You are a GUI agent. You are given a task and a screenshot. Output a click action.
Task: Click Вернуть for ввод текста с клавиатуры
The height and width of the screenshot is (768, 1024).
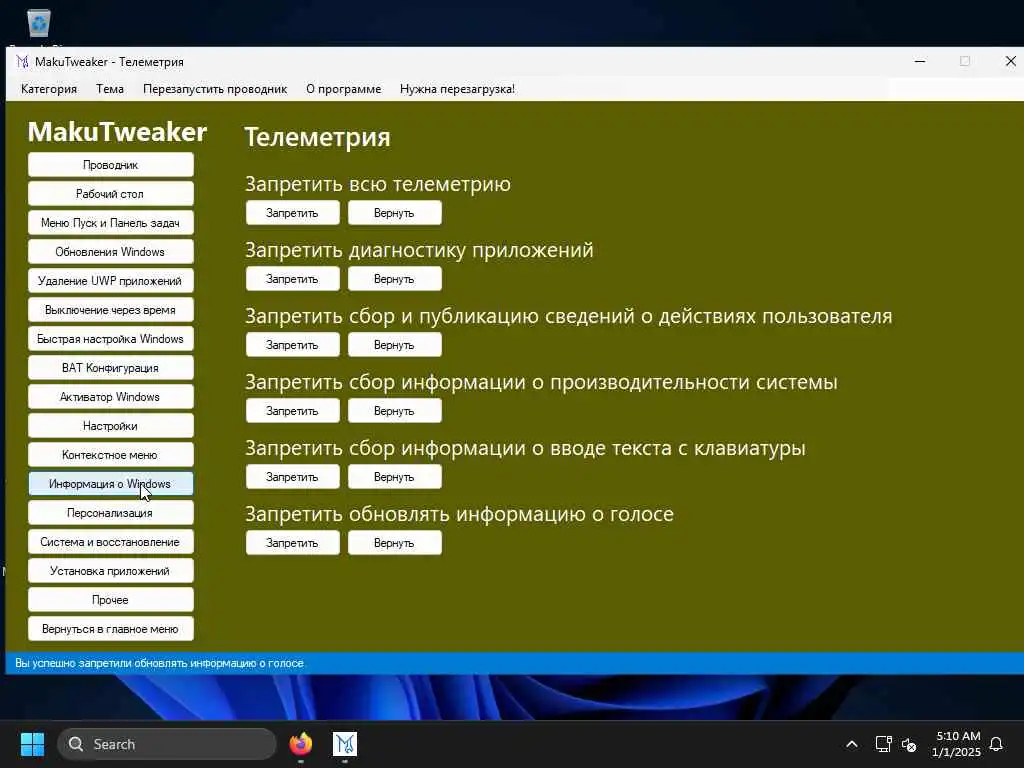click(x=394, y=477)
